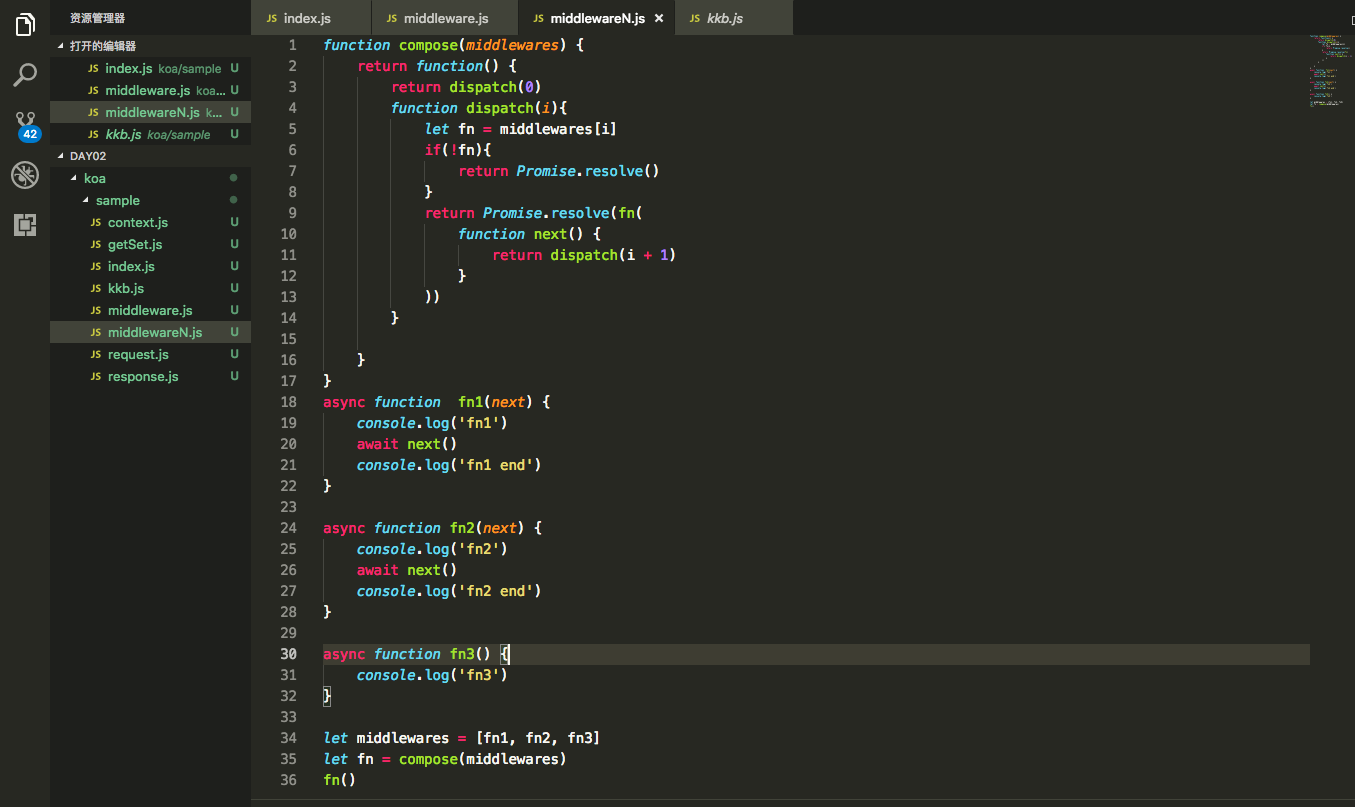Click the code minimap overview
Image resolution: width=1355 pixels, height=807 pixels.
tap(1330, 71)
